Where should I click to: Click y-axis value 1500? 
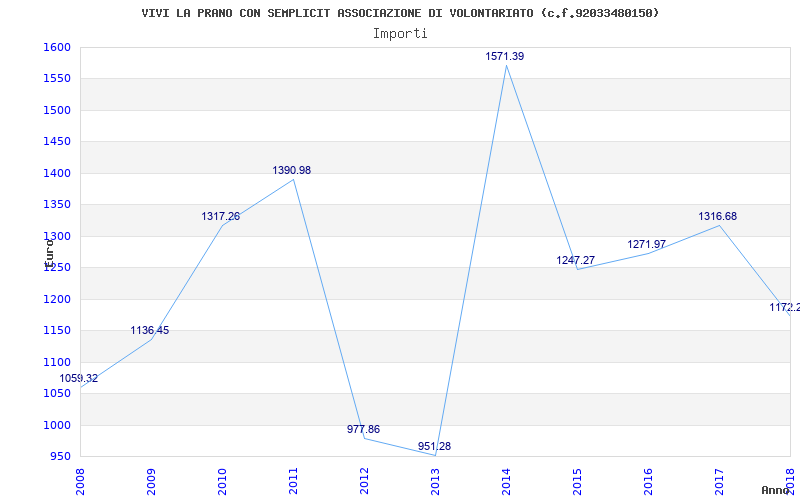click(x=57, y=110)
